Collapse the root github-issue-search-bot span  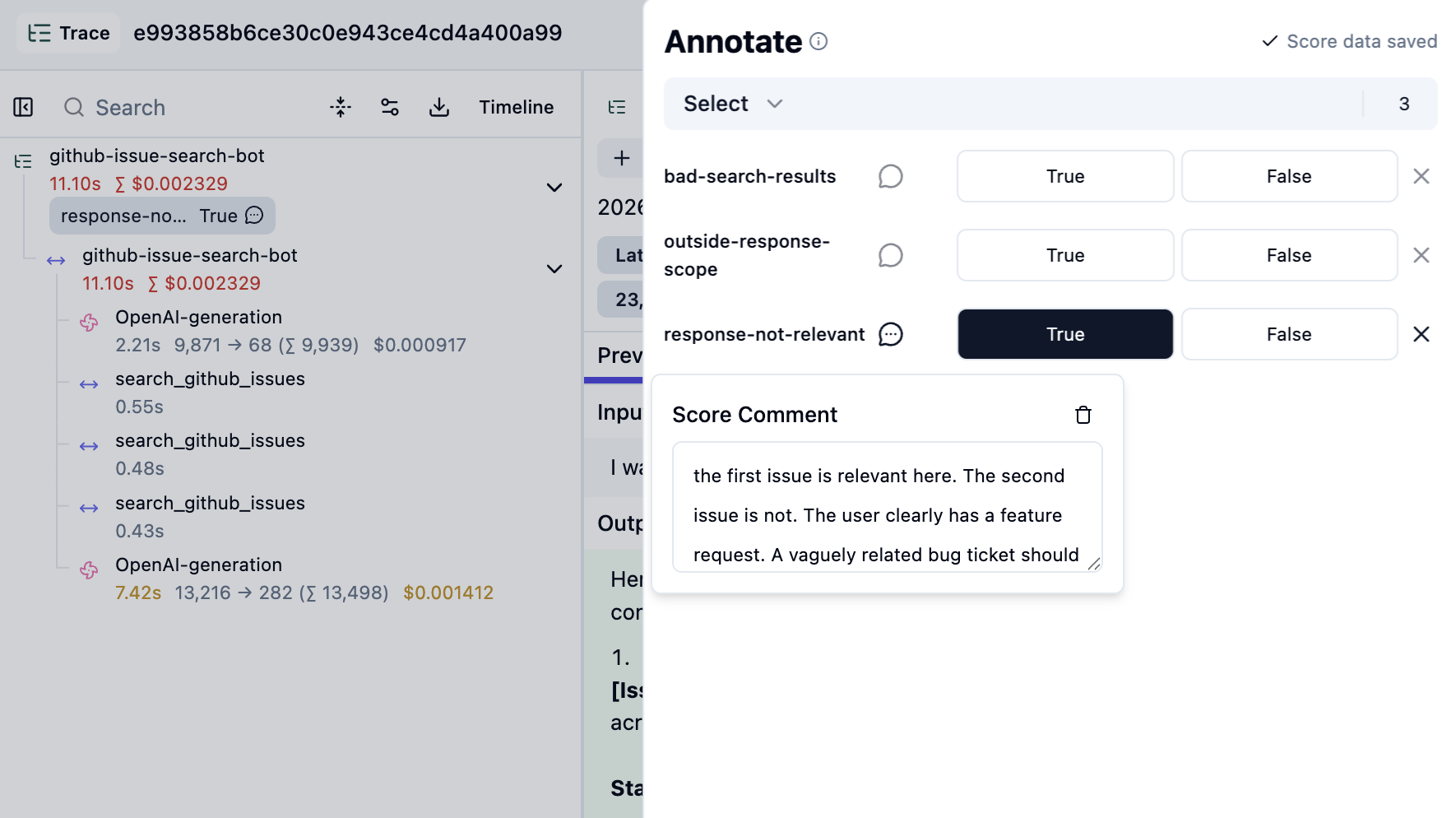coord(554,188)
